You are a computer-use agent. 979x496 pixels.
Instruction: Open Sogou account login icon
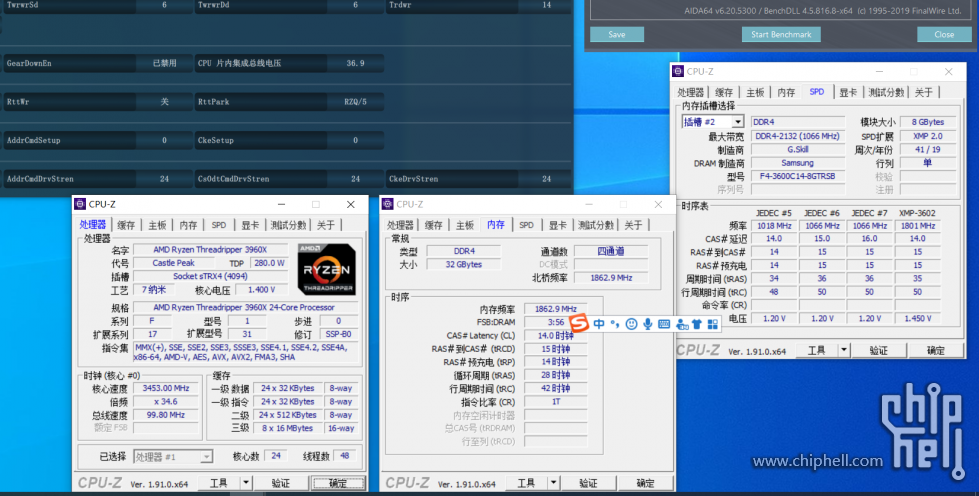pyautogui.click(x=681, y=324)
